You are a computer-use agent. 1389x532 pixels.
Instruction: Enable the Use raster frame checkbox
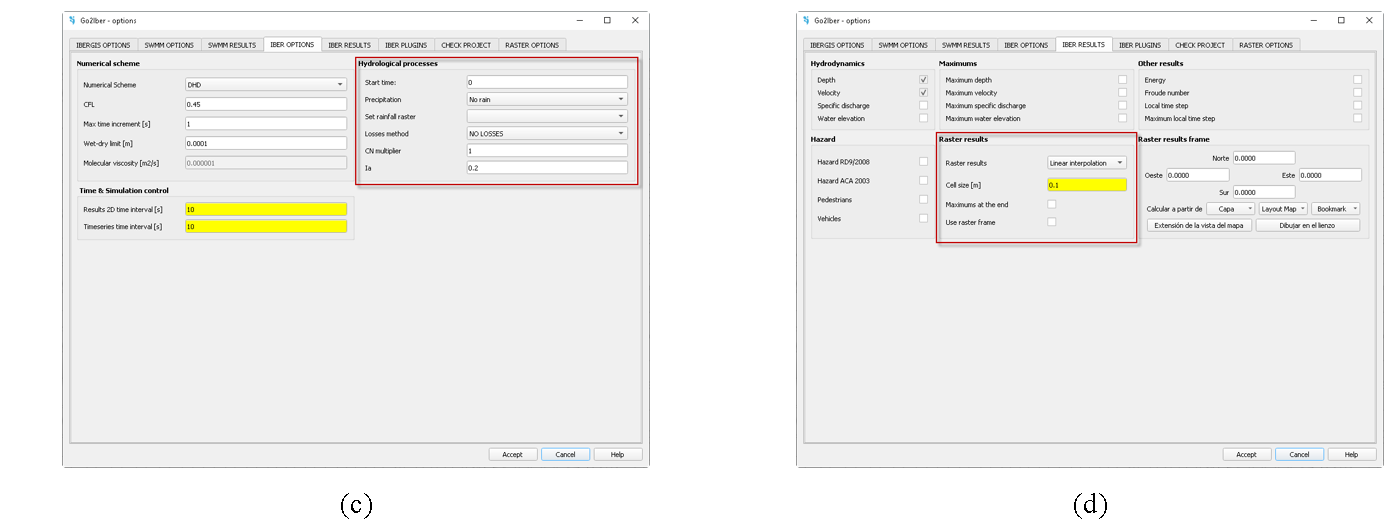click(1051, 222)
